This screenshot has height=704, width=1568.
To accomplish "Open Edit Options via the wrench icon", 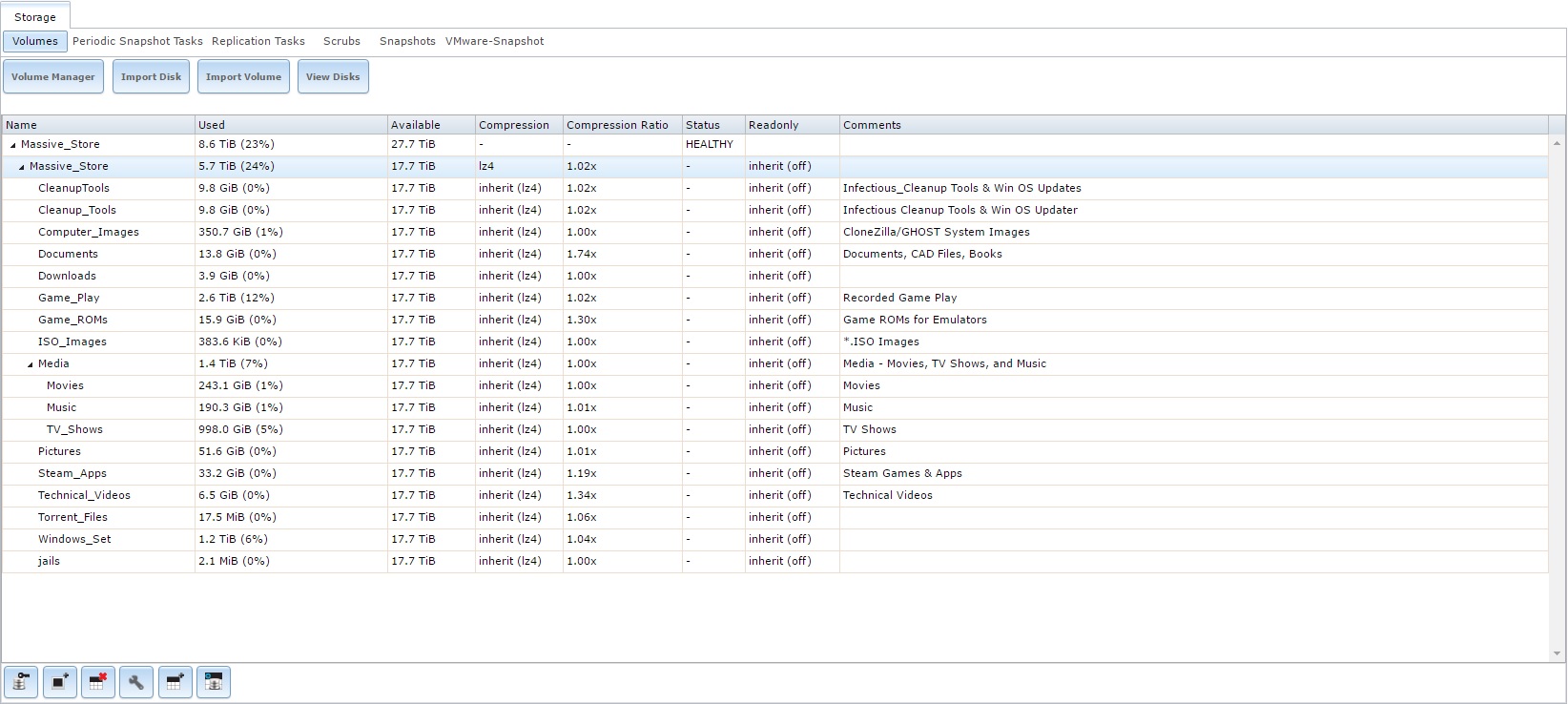I will point(136,682).
